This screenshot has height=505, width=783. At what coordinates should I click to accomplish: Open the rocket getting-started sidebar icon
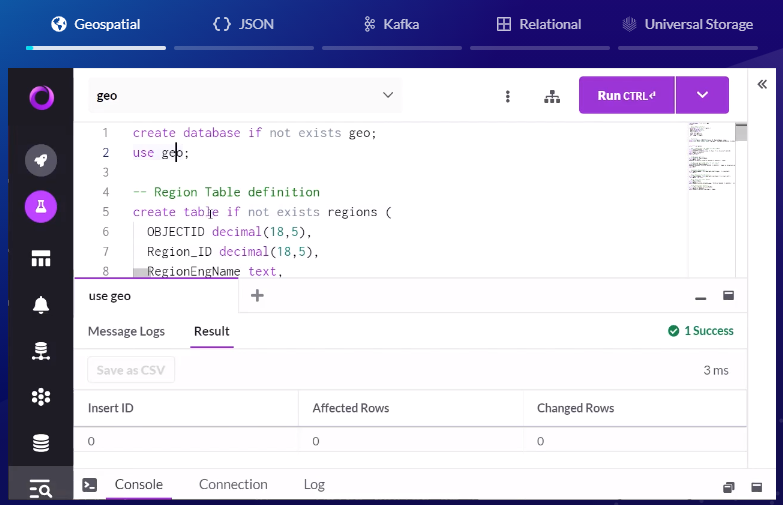coord(41,160)
